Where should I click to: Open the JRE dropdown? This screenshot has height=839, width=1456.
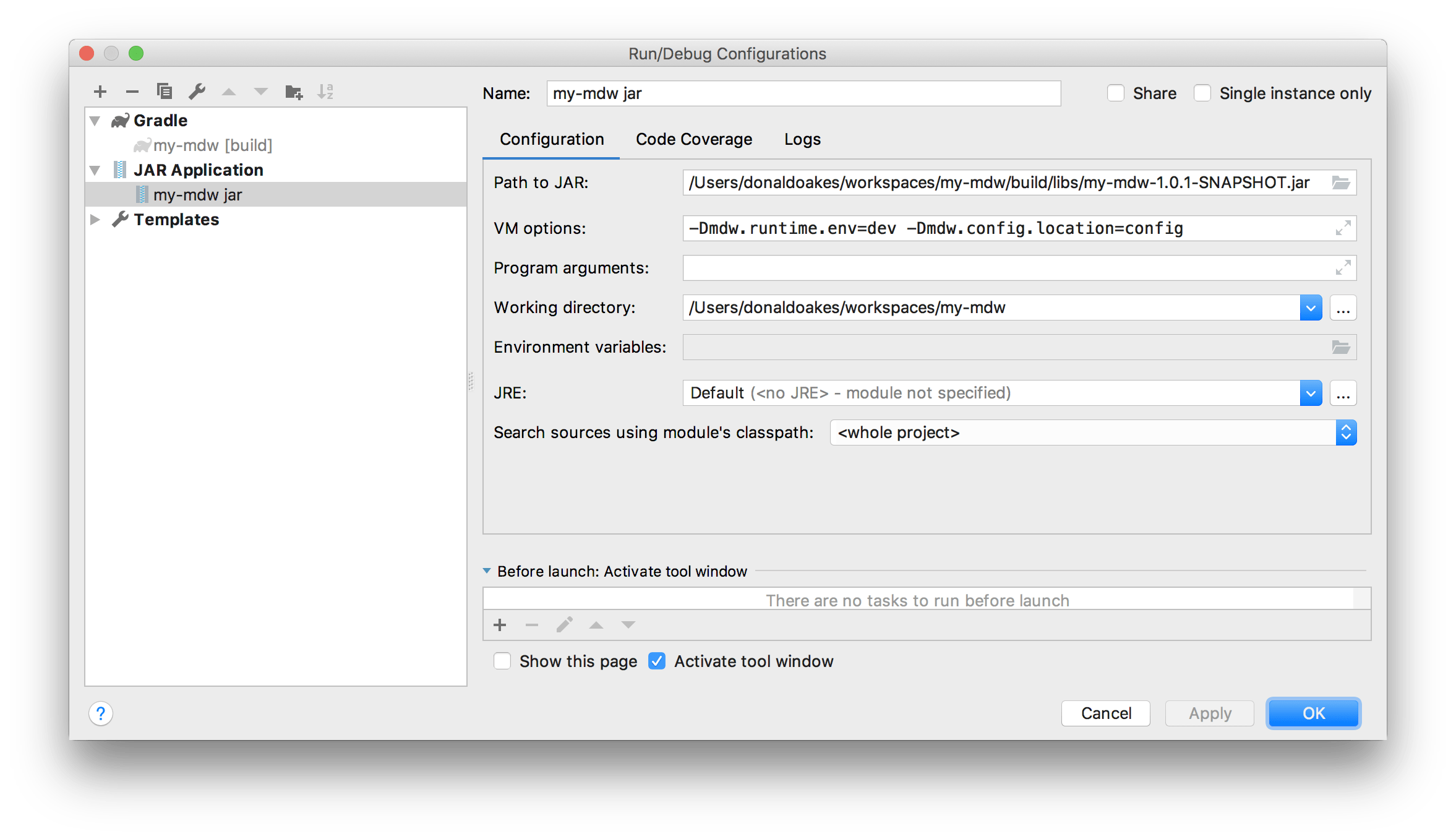pos(1310,394)
